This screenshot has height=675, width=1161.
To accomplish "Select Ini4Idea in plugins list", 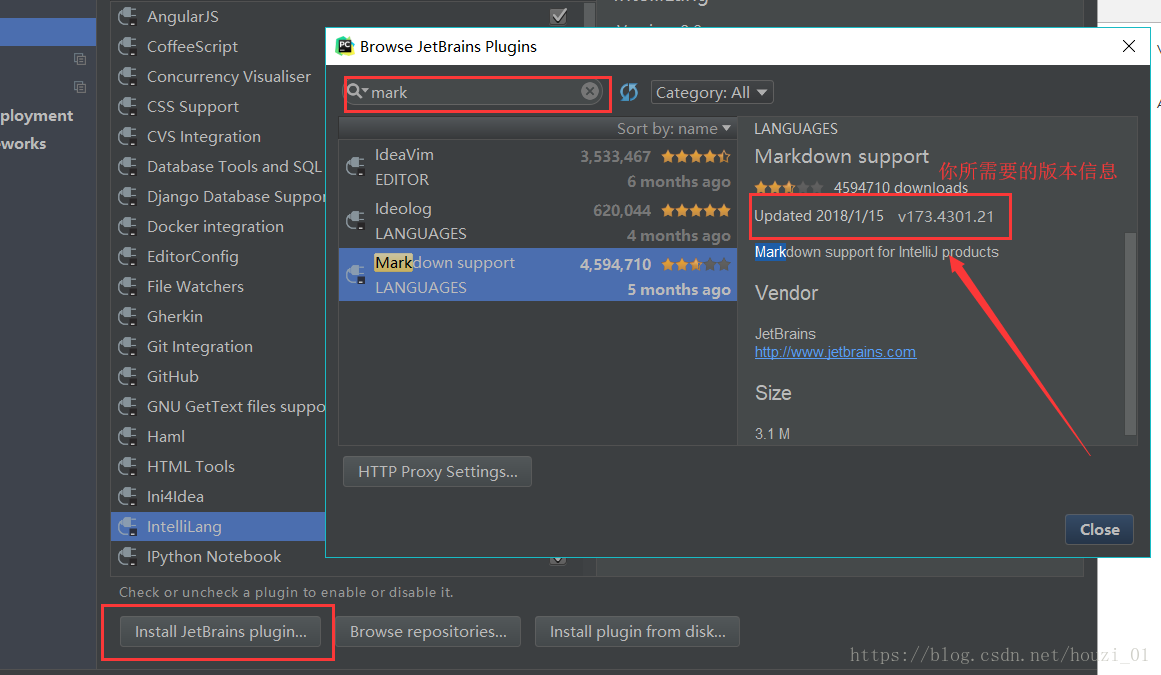I will [x=218, y=496].
